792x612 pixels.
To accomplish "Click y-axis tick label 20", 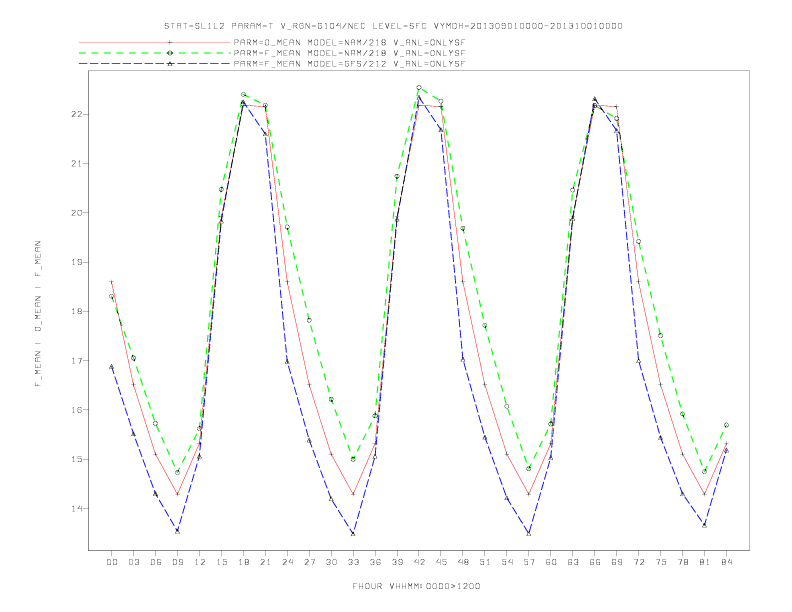I will (x=76, y=213).
